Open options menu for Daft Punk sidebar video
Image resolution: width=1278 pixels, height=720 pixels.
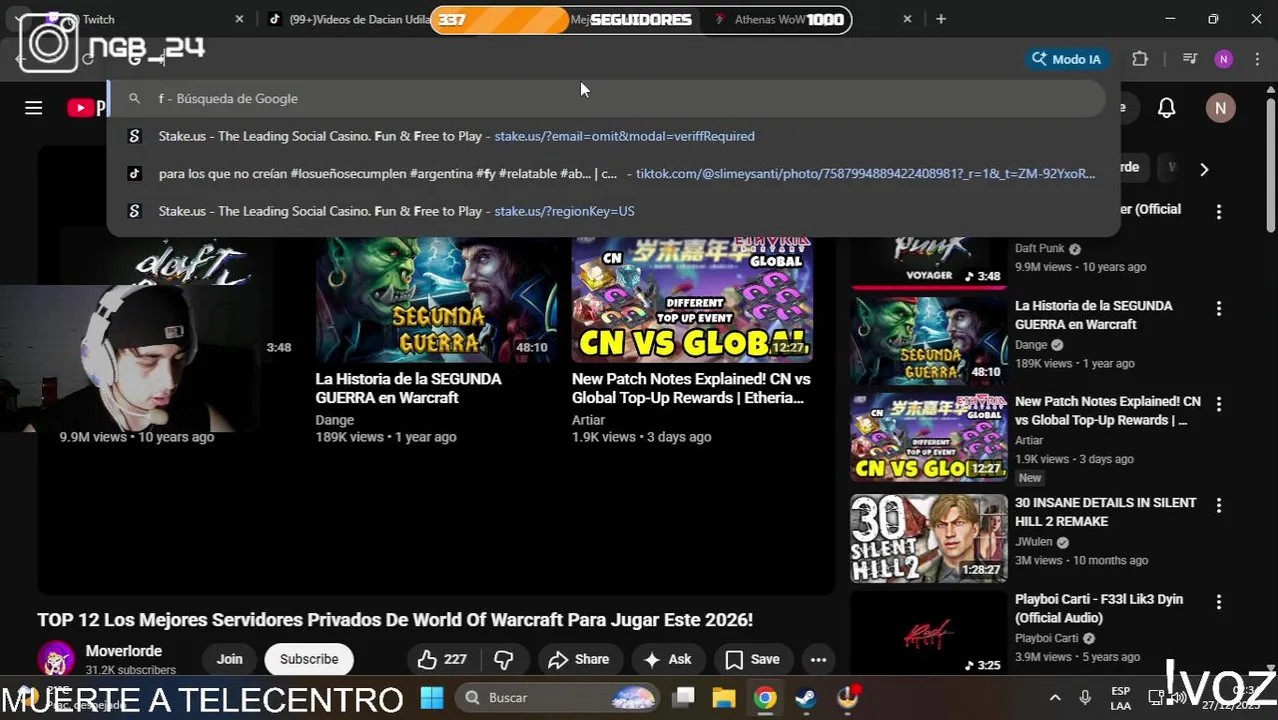tap(1218, 212)
